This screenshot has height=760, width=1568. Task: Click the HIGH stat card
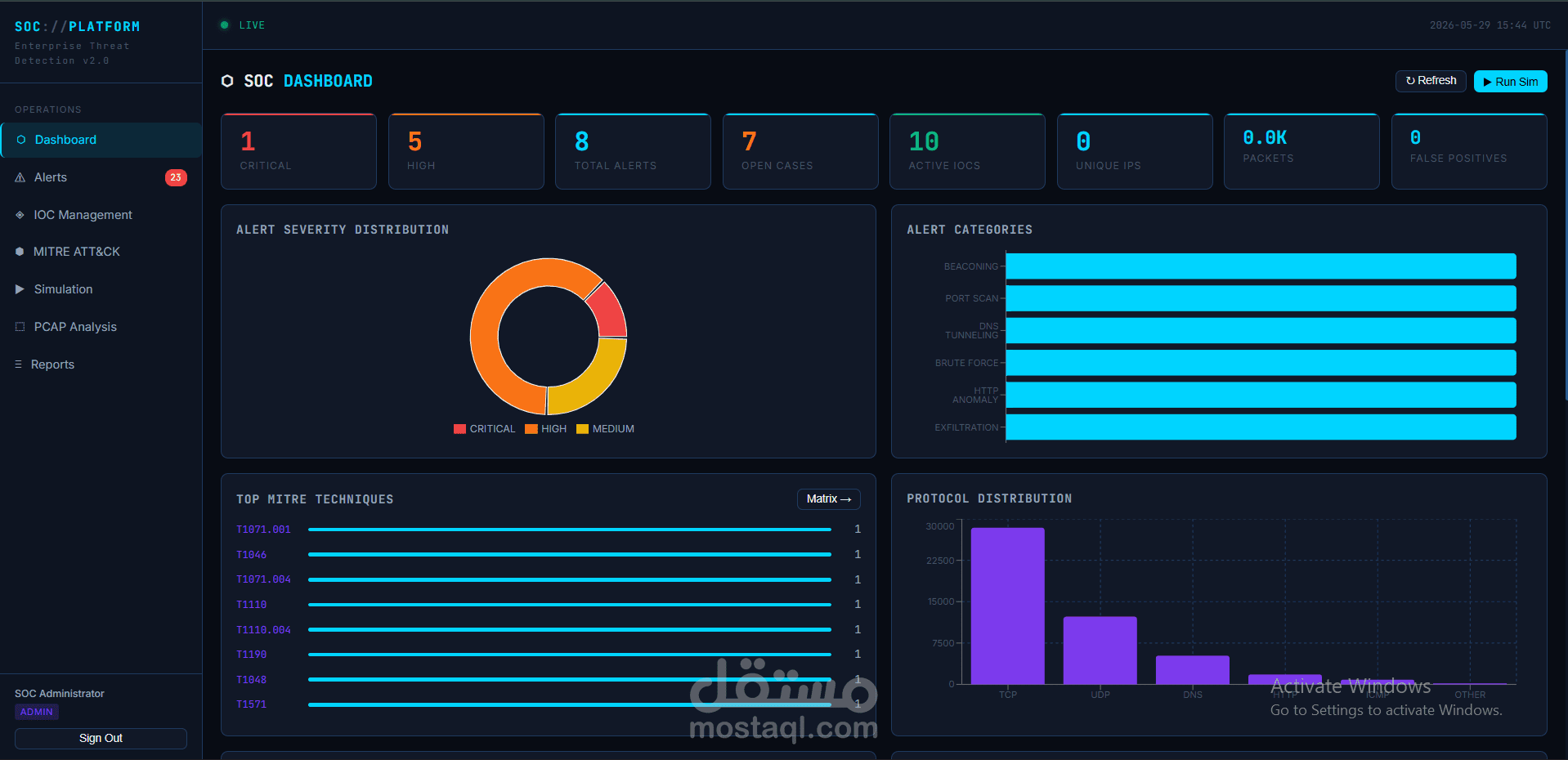coord(466,151)
